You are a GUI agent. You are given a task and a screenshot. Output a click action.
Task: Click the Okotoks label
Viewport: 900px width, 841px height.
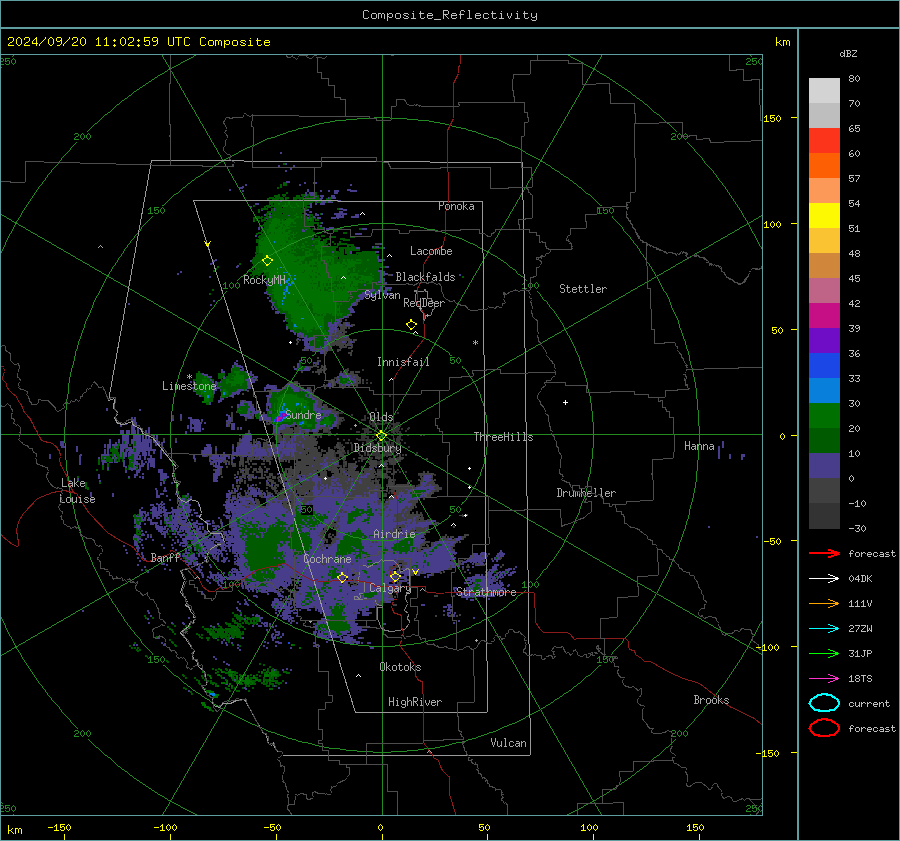[400, 667]
